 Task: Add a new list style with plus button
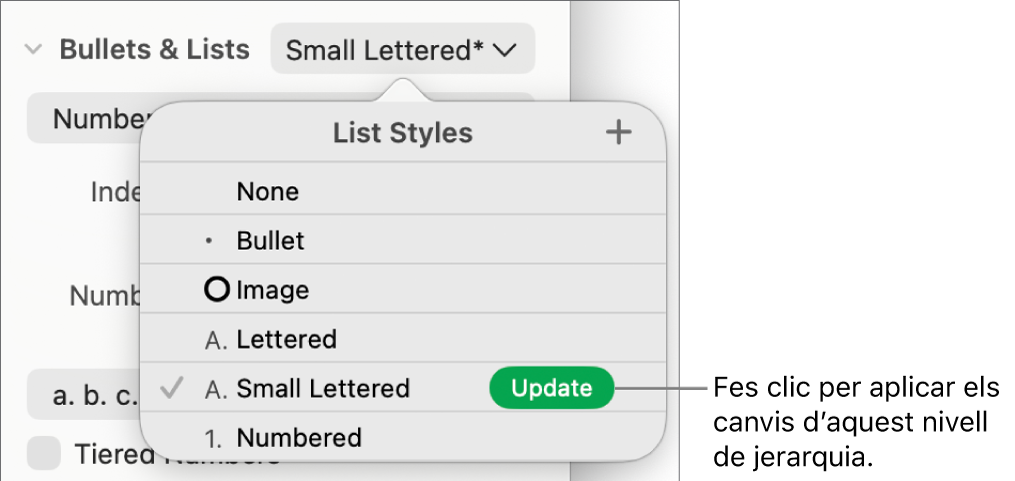pos(620,133)
